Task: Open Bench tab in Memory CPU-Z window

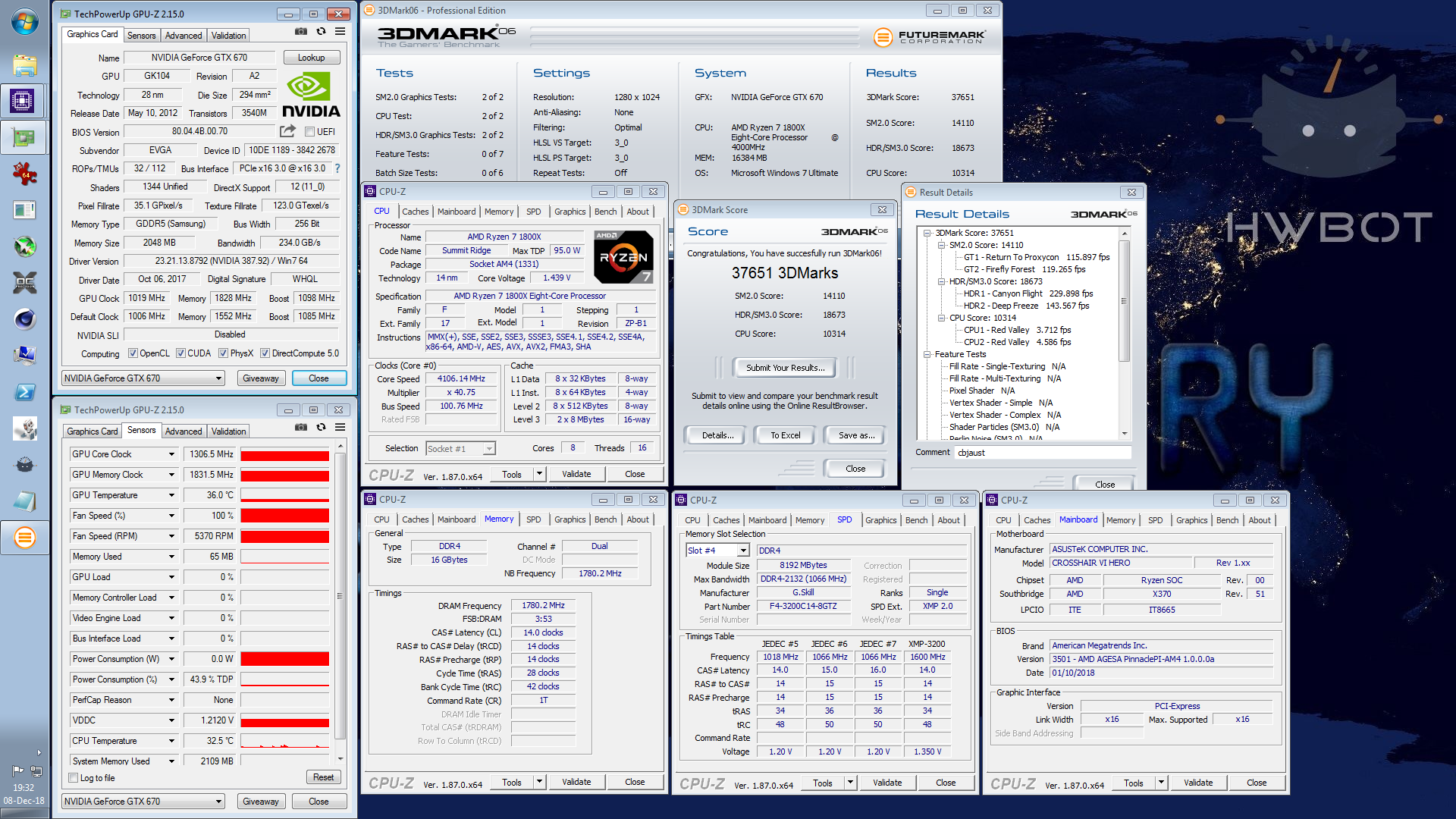Action: (605, 519)
